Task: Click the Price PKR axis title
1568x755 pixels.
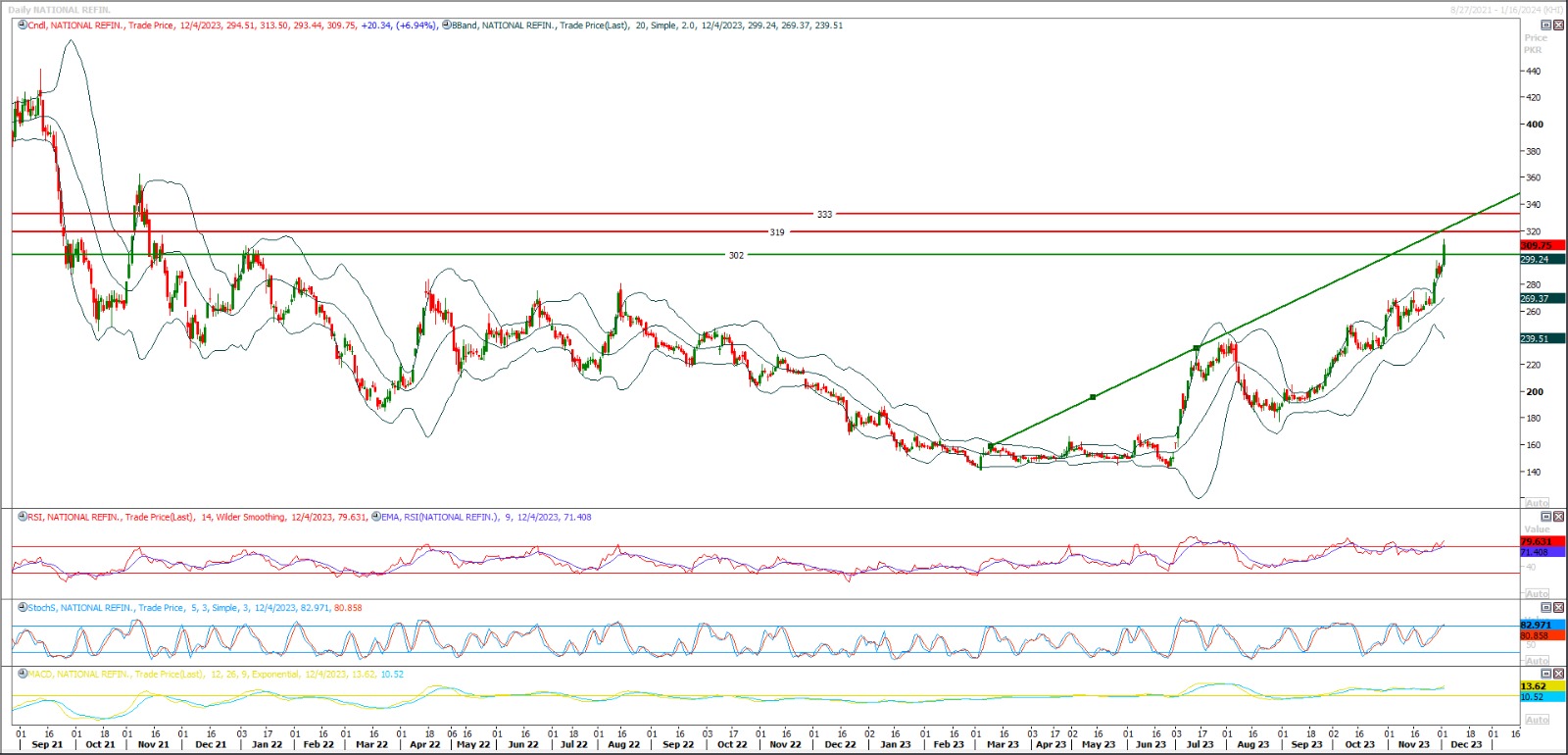Action: 1534,43
